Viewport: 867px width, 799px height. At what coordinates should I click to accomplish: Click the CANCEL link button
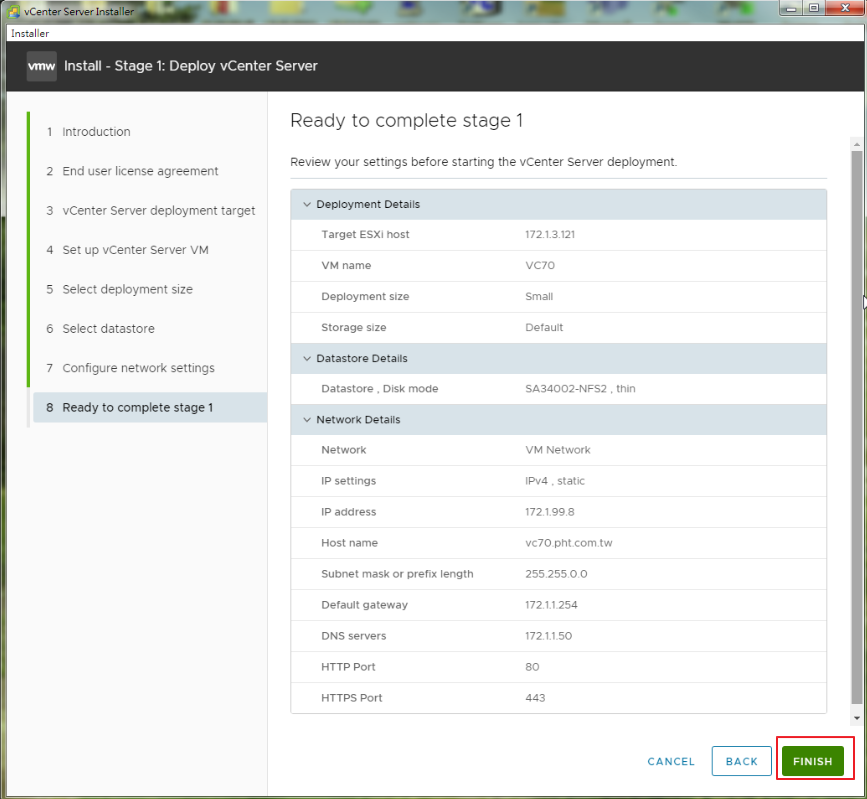pyautogui.click(x=671, y=761)
